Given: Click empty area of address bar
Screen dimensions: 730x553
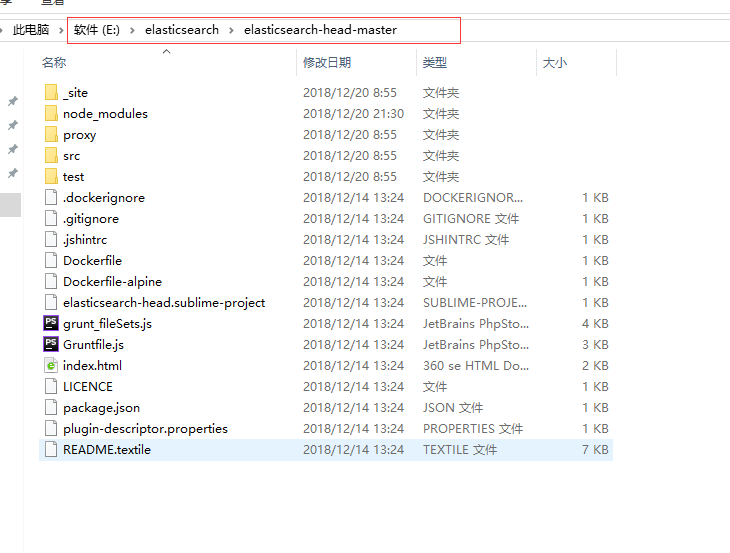Looking at the screenshot, I should pos(430,30).
